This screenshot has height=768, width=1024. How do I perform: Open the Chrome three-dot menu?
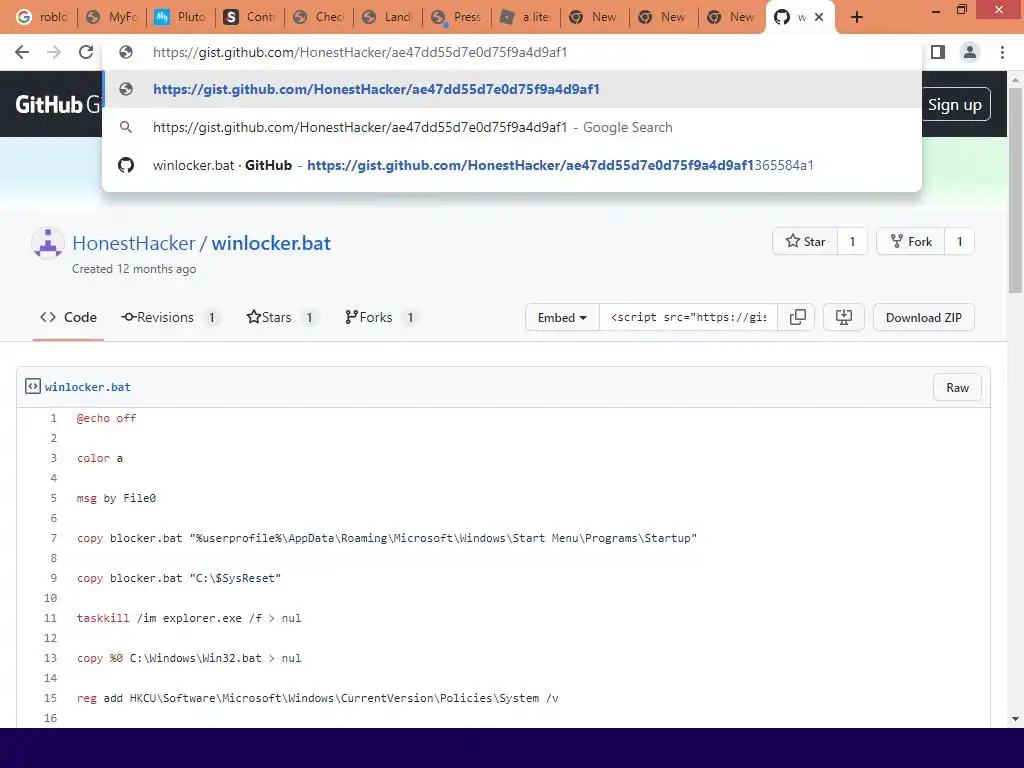click(1002, 52)
